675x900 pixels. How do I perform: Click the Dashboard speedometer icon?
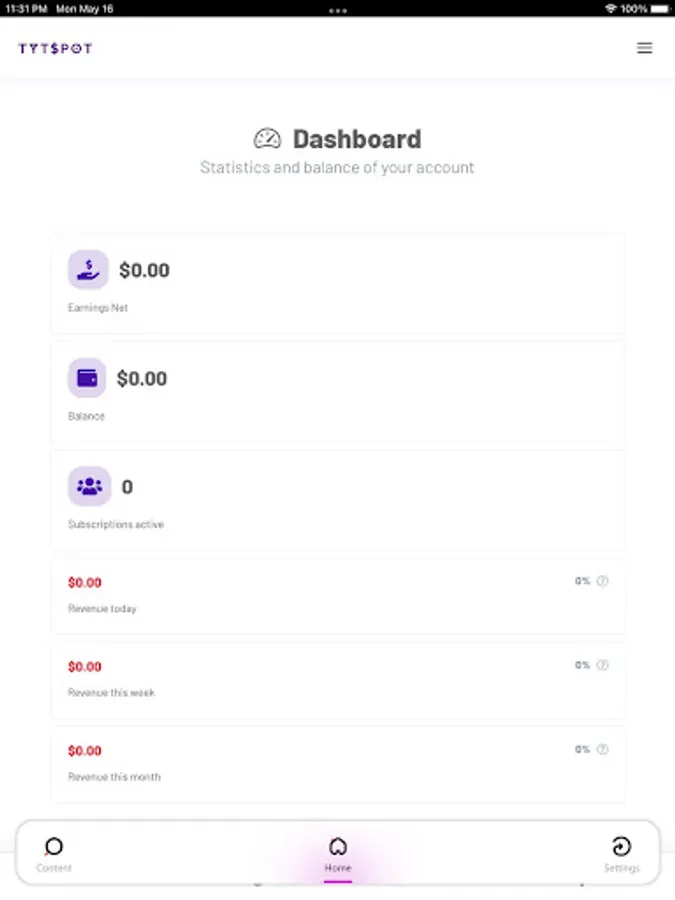[x=267, y=139]
